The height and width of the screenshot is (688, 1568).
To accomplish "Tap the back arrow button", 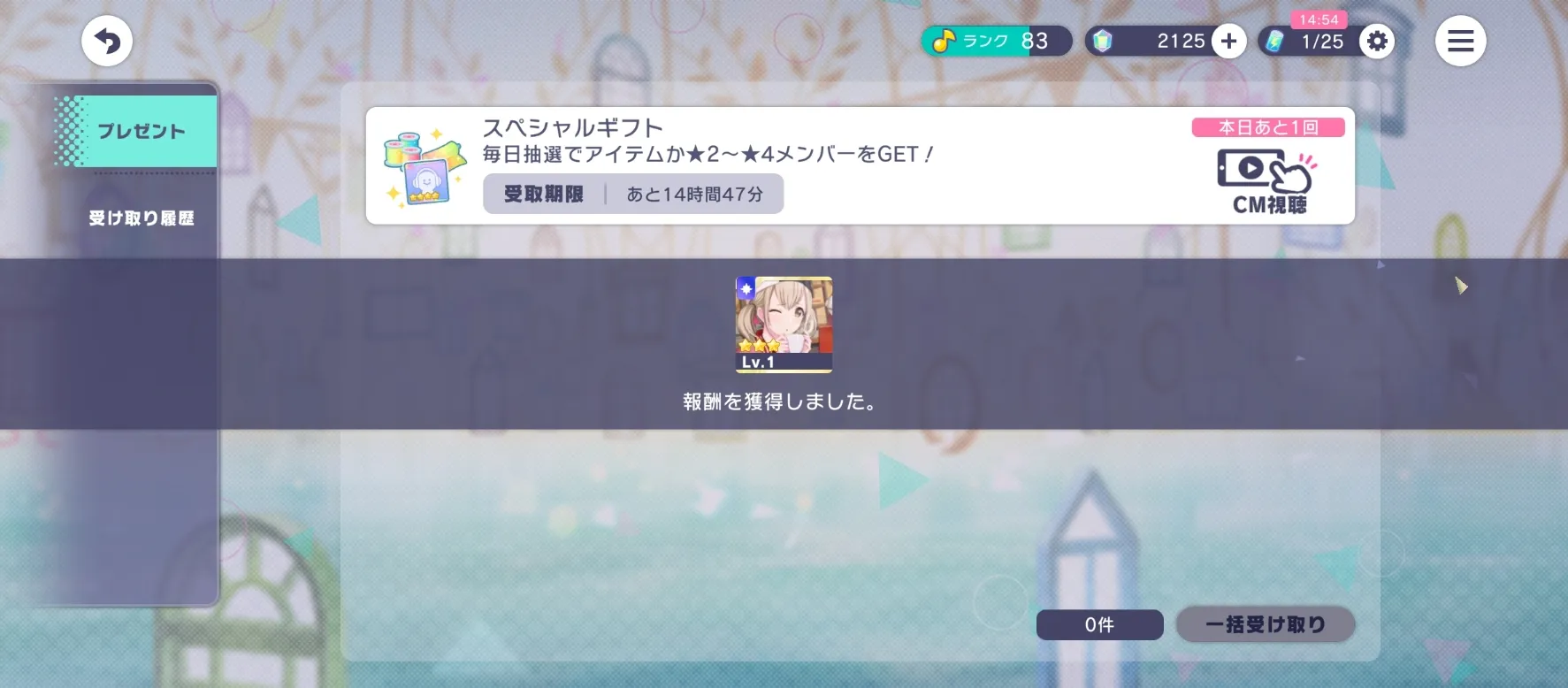I will pyautogui.click(x=107, y=41).
